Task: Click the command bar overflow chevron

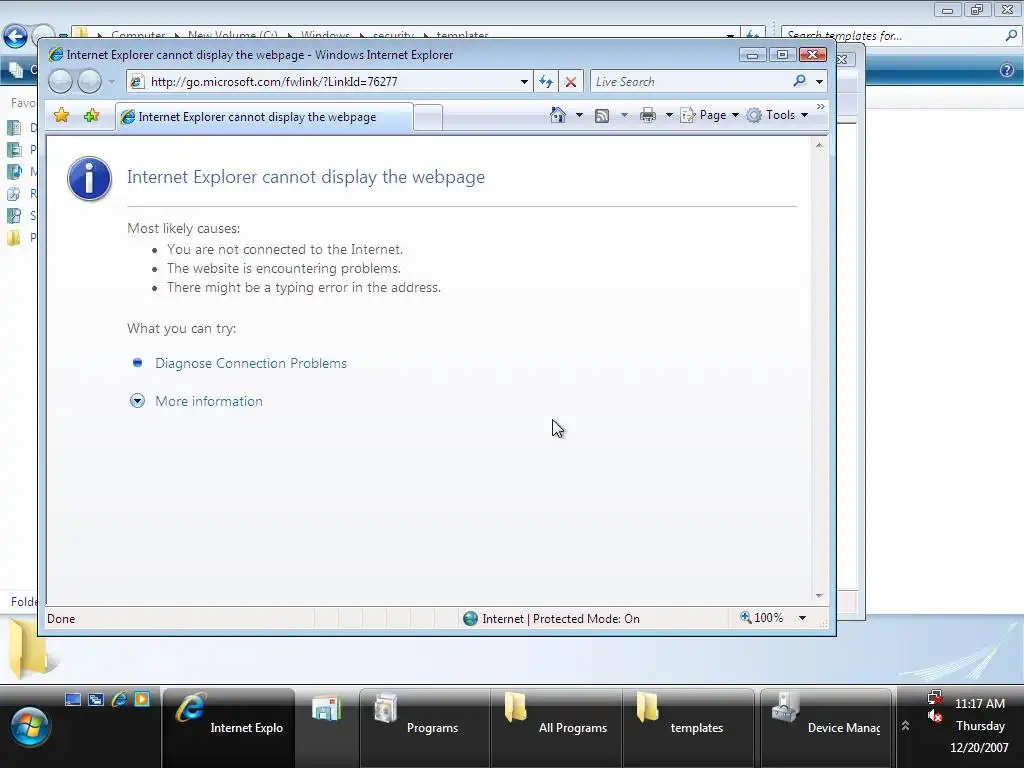Action: click(x=821, y=106)
